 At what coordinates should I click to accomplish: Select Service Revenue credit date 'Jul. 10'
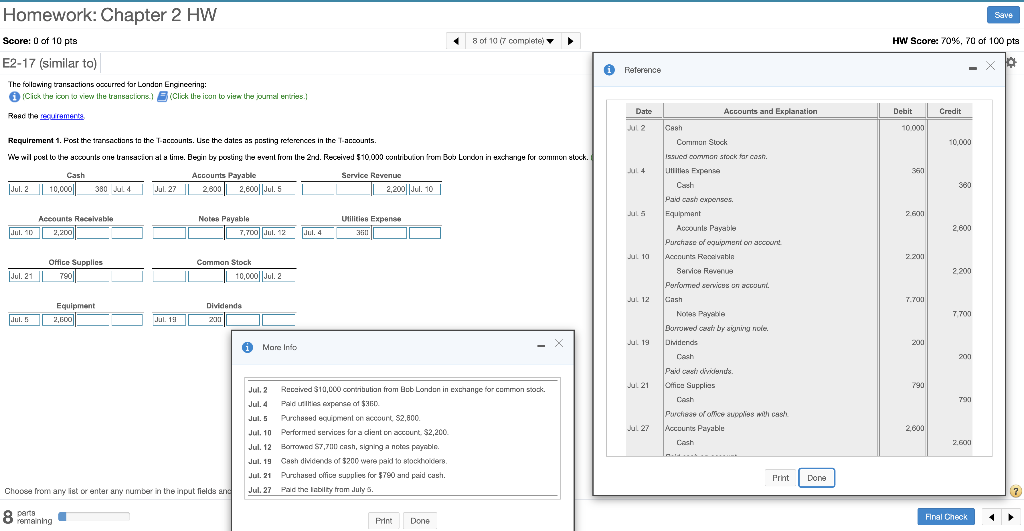tap(424, 189)
